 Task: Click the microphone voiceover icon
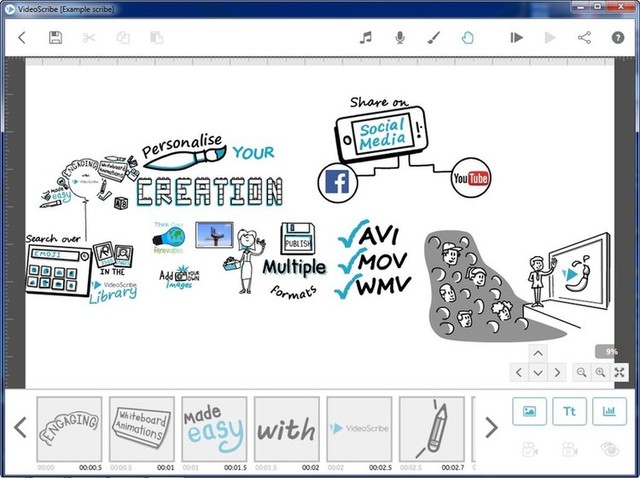400,38
